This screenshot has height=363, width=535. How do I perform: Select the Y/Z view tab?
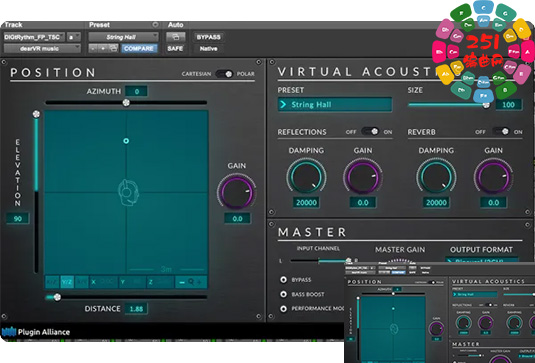67,282
